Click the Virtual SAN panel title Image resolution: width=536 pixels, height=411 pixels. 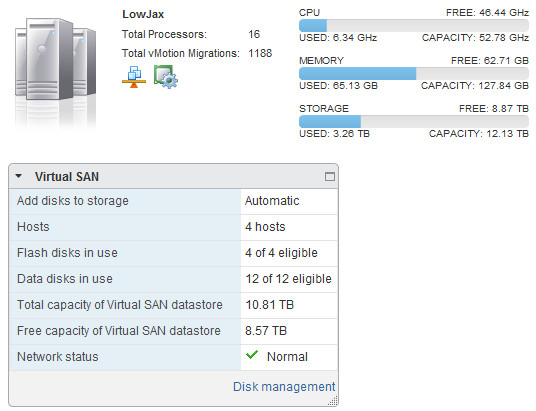coord(67,177)
